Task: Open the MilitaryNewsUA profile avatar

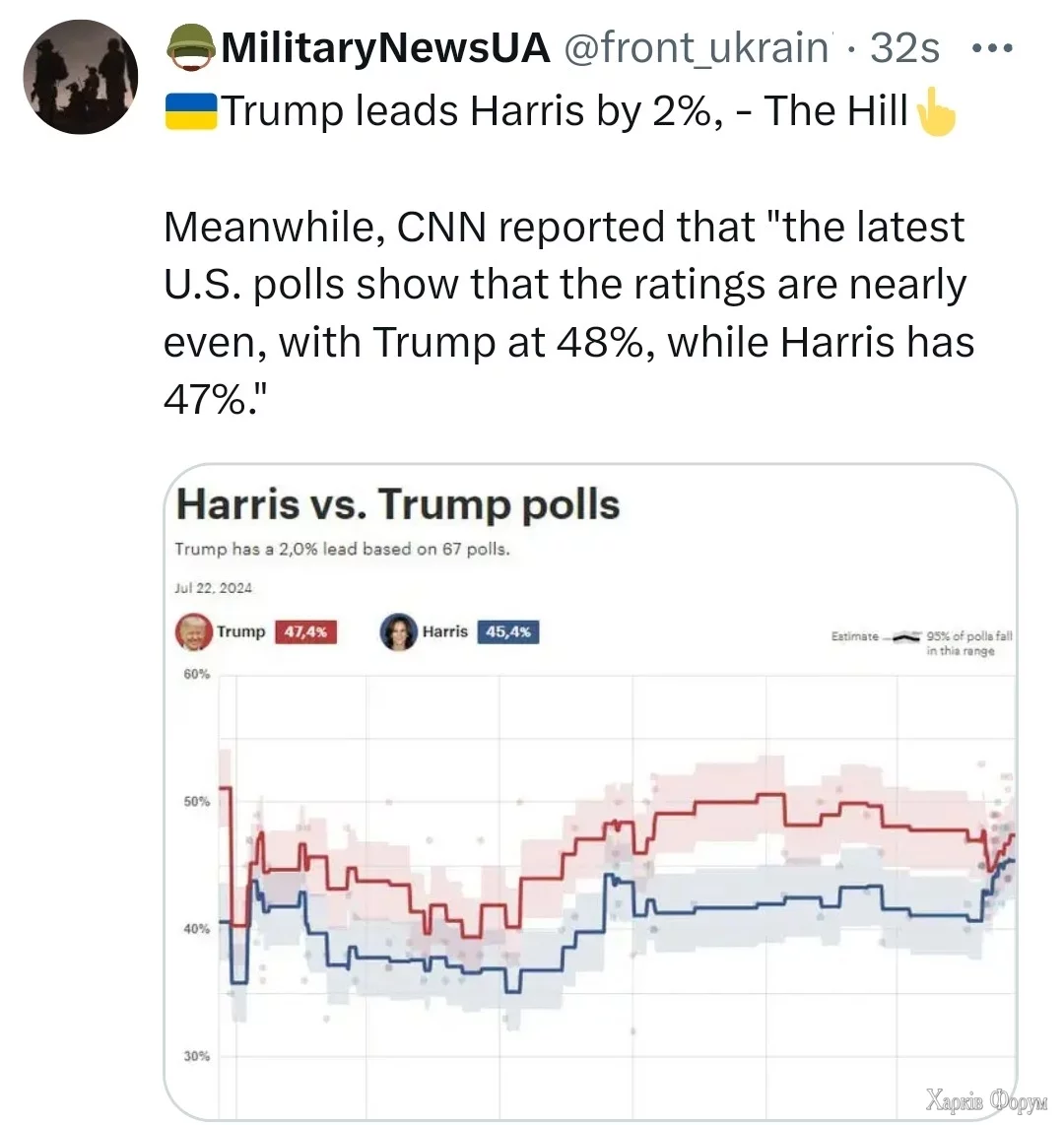Action: pyautogui.click(x=81, y=77)
